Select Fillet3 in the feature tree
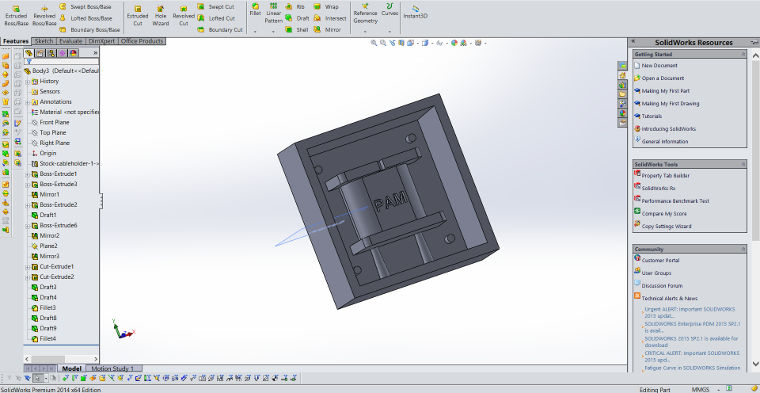The width and height of the screenshot is (760, 393). click(x=44, y=308)
